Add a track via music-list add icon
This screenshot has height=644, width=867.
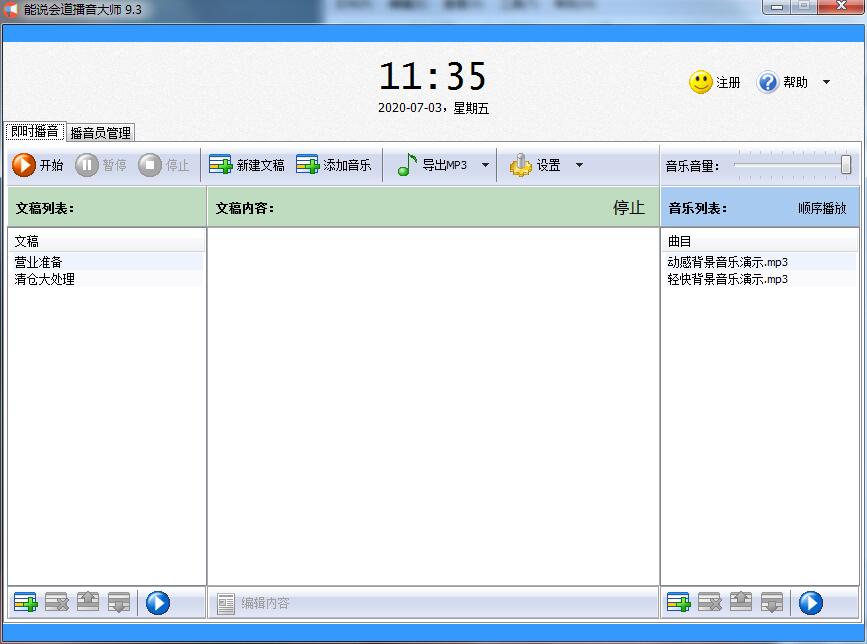(678, 603)
